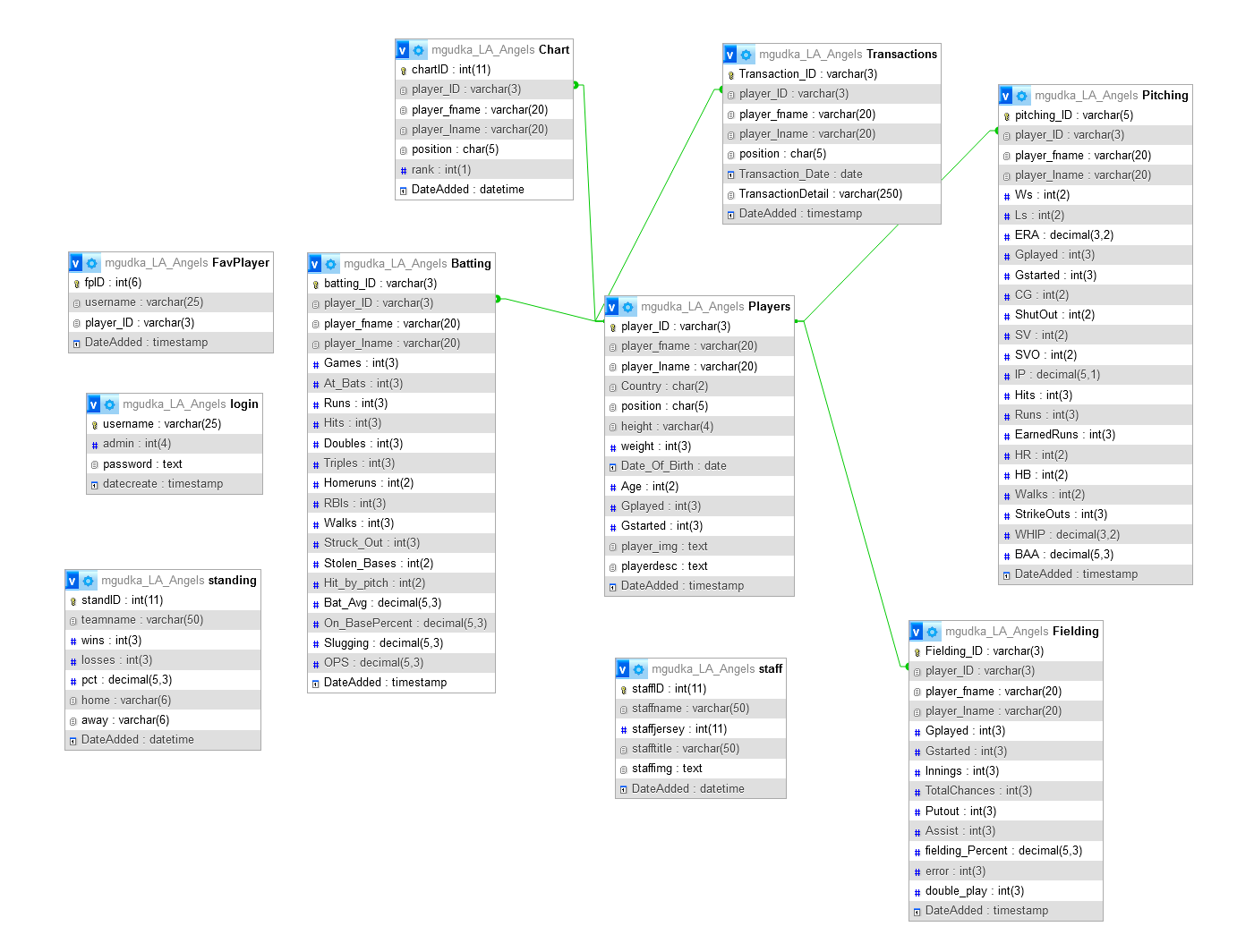Screen dimensions: 1254x952
Task: Click numeric type icon beside staffjersey
Action: (x=623, y=730)
